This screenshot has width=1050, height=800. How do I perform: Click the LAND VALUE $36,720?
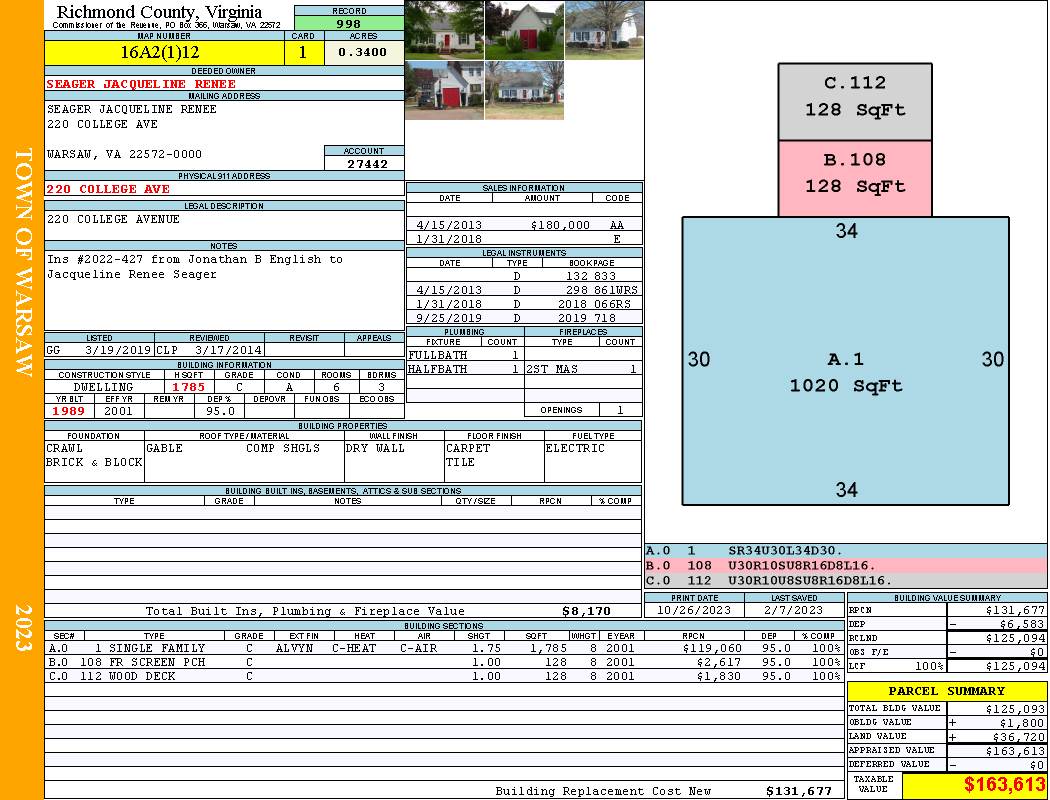coord(1019,736)
